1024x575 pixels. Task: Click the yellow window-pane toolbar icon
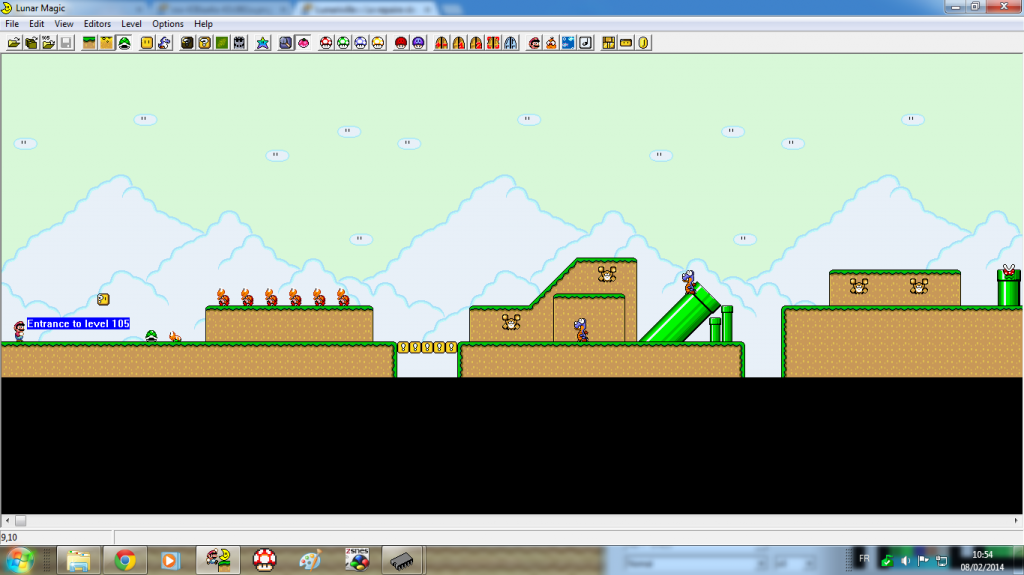click(609, 42)
